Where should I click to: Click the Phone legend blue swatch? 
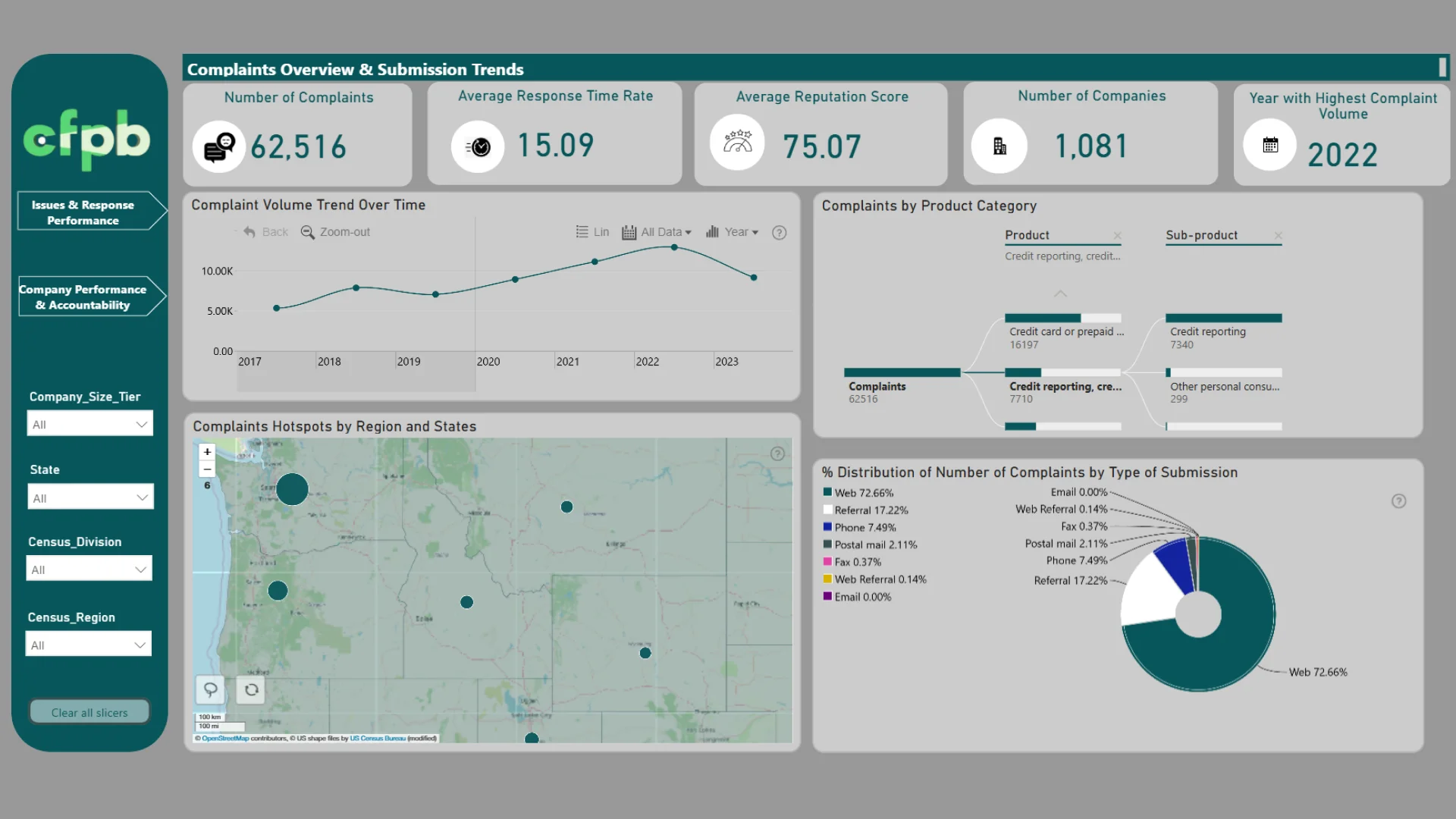click(827, 527)
